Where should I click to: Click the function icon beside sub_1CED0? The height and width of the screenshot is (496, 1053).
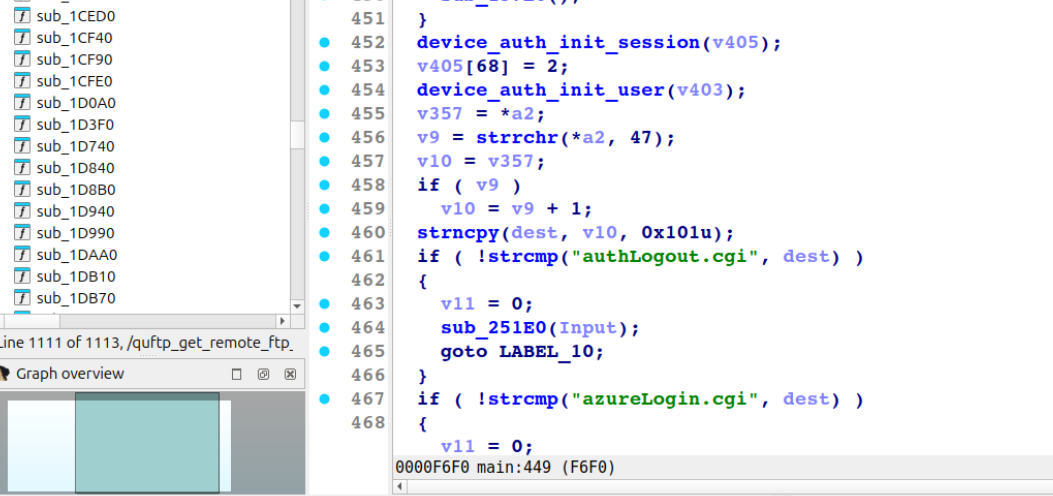click(x=22, y=16)
